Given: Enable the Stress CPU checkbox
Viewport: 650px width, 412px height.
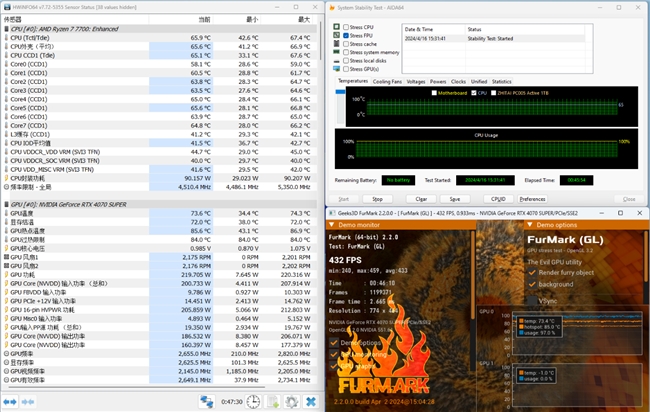Looking at the screenshot, I should tap(346, 27).
